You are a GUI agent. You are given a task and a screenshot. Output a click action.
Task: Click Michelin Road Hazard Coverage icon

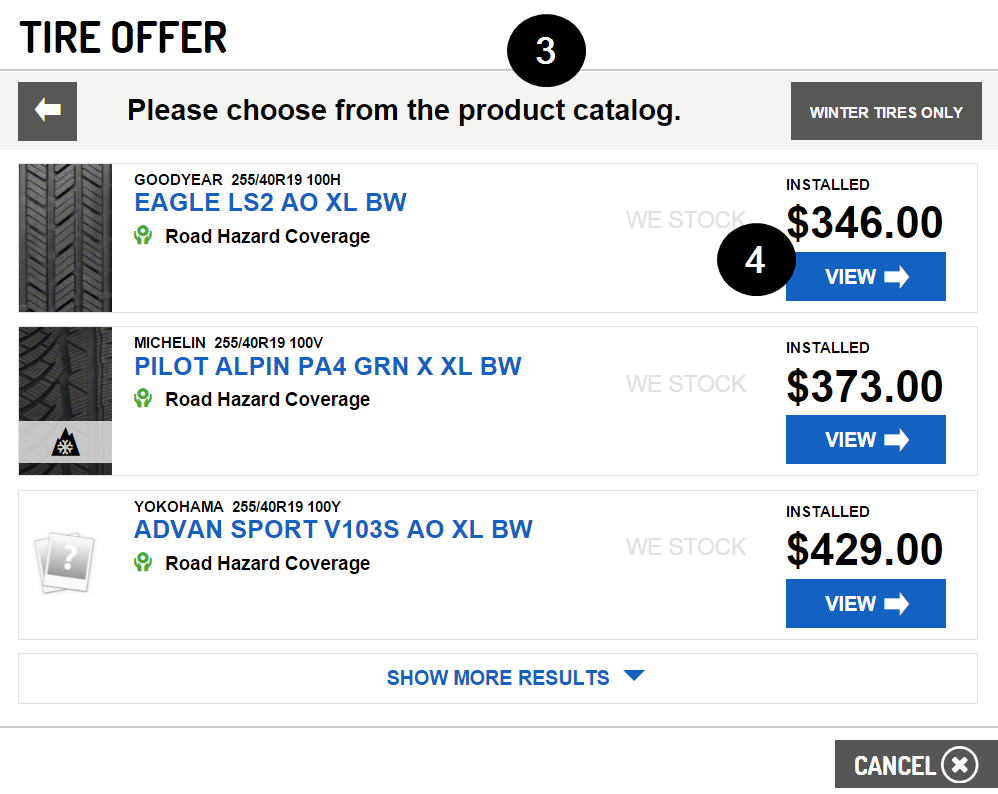(x=144, y=399)
